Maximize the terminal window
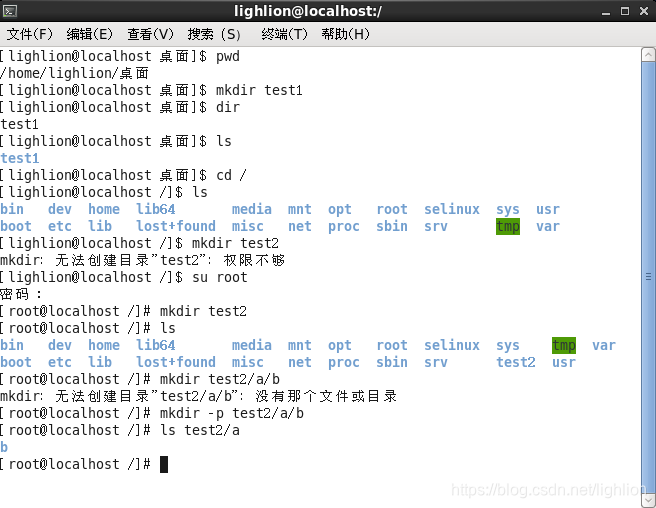 [x=625, y=11]
